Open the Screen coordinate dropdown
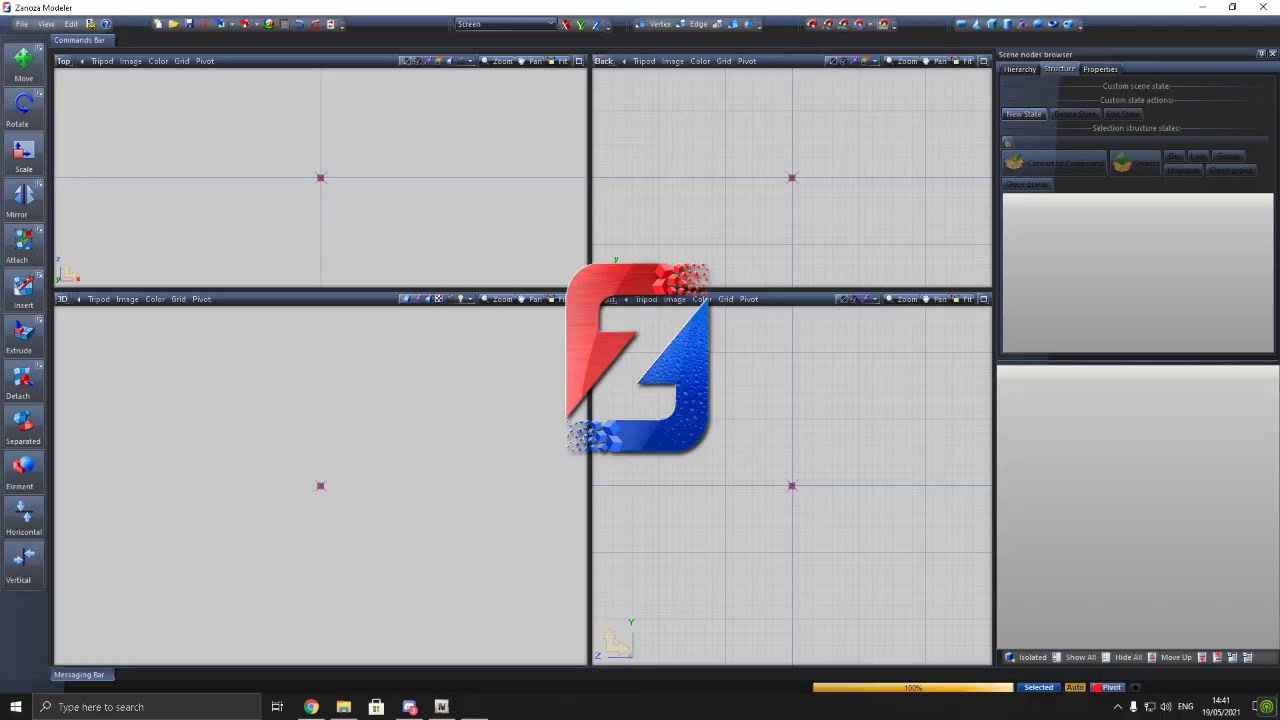This screenshot has width=1280, height=720. (505, 24)
